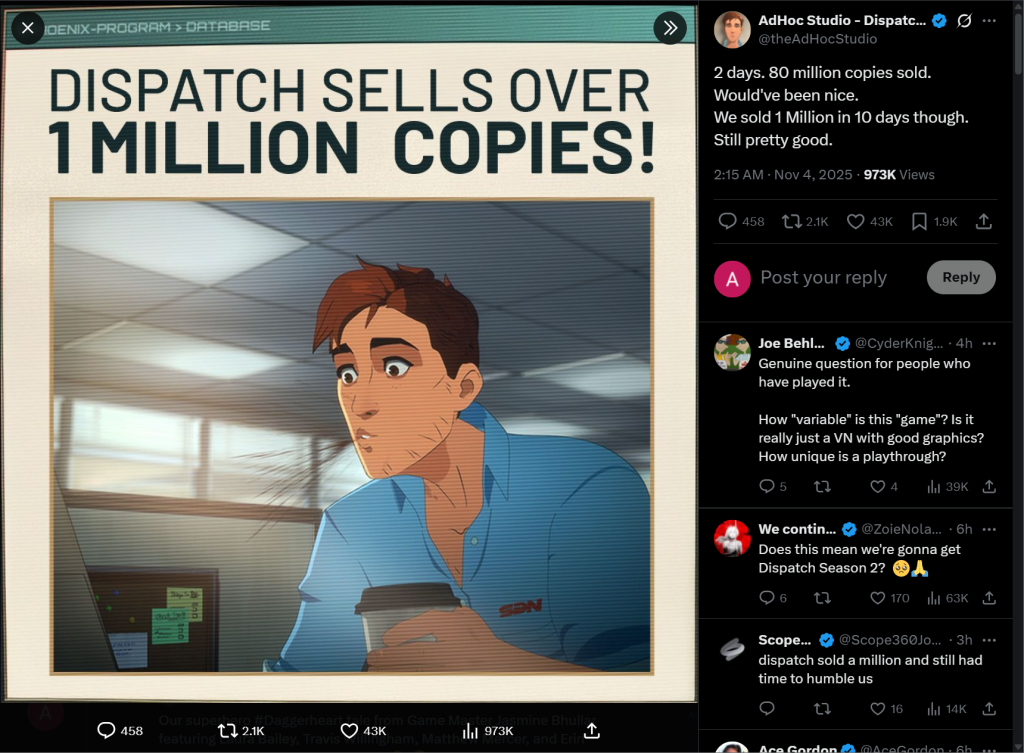Share the main post via upload icon
This screenshot has width=1024, height=753.
(984, 221)
